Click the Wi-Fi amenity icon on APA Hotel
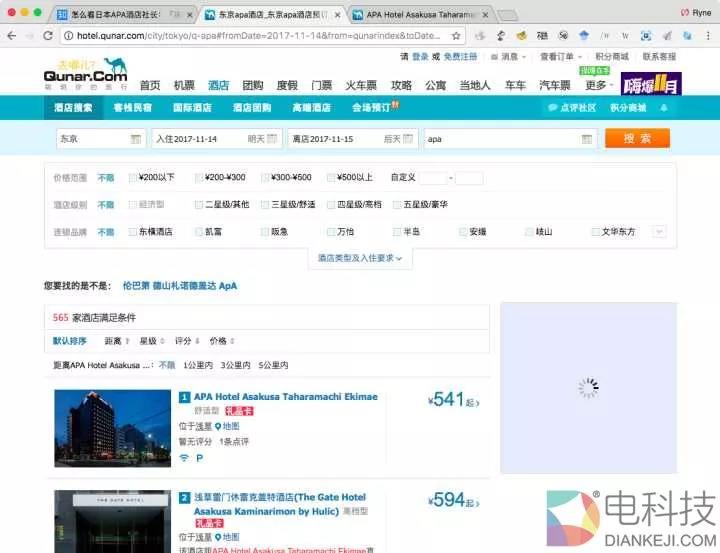This screenshot has width=720, height=553. [x=184, y=457]
